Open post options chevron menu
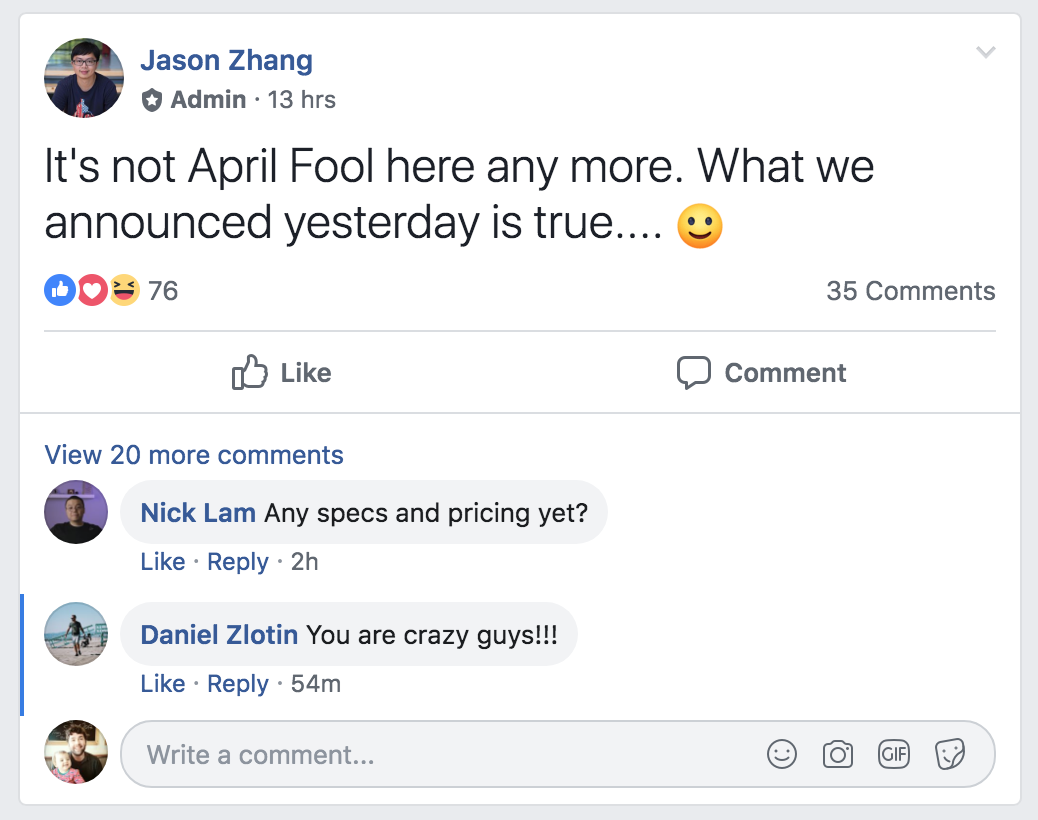 pyautogui.click(x=986, y=52)
